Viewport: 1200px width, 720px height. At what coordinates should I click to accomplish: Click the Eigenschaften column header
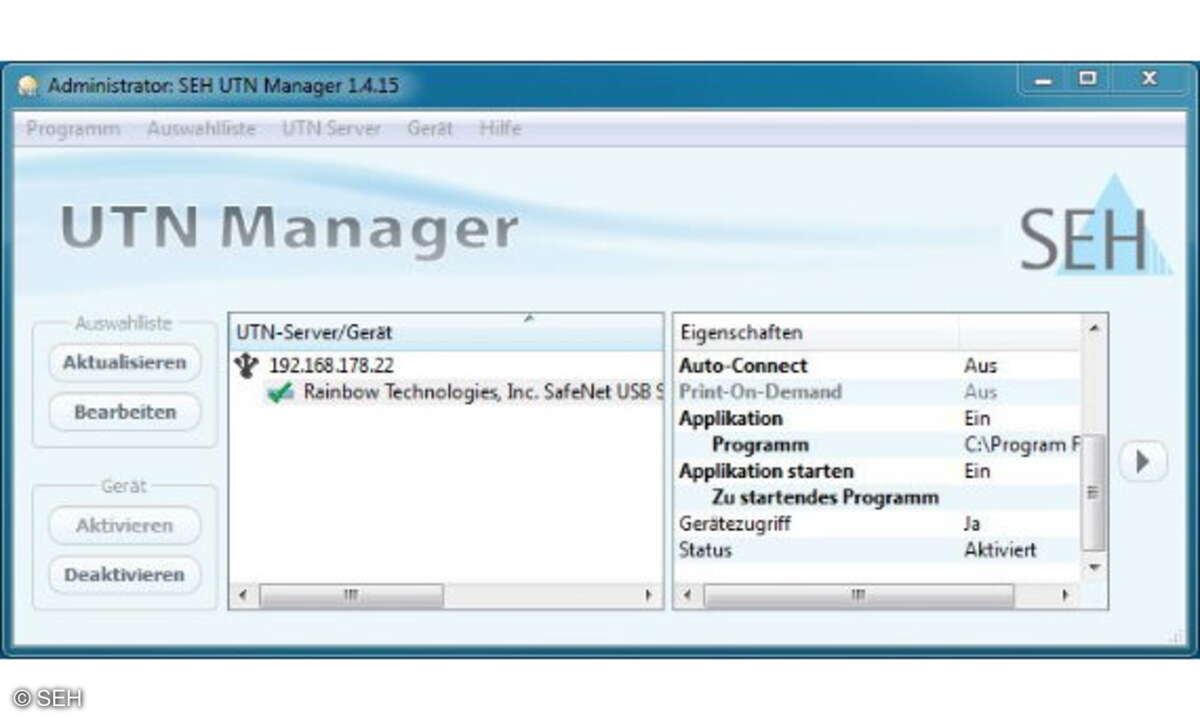click(x=740, y=332)
